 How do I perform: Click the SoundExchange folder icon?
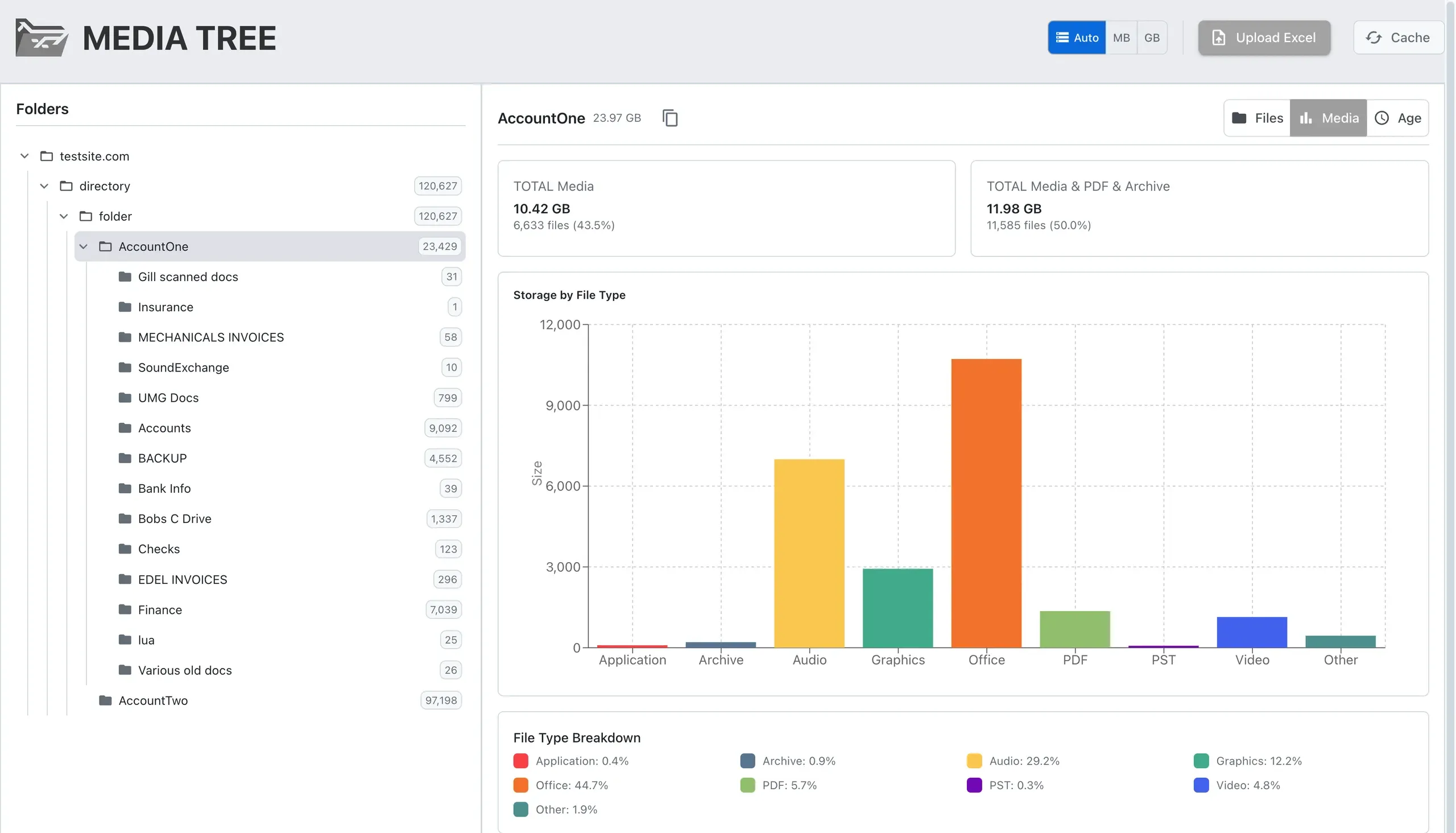(125, 368)
